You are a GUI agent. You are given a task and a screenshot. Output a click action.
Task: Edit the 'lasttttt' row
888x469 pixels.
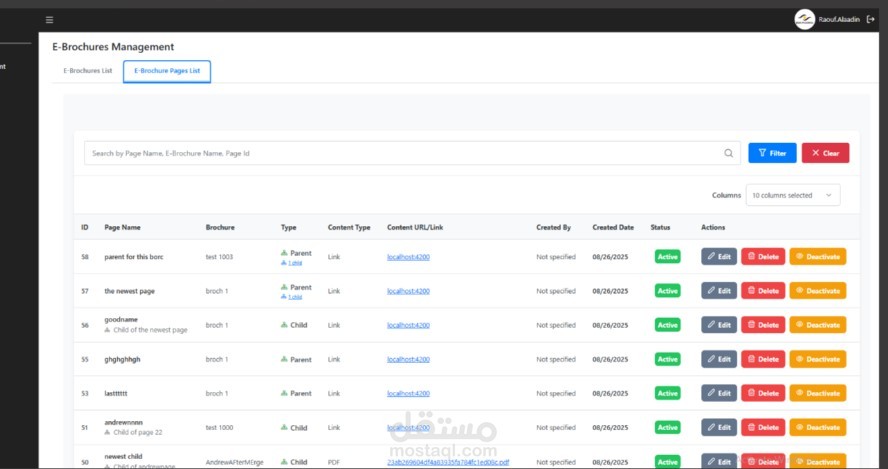(719, 393)
